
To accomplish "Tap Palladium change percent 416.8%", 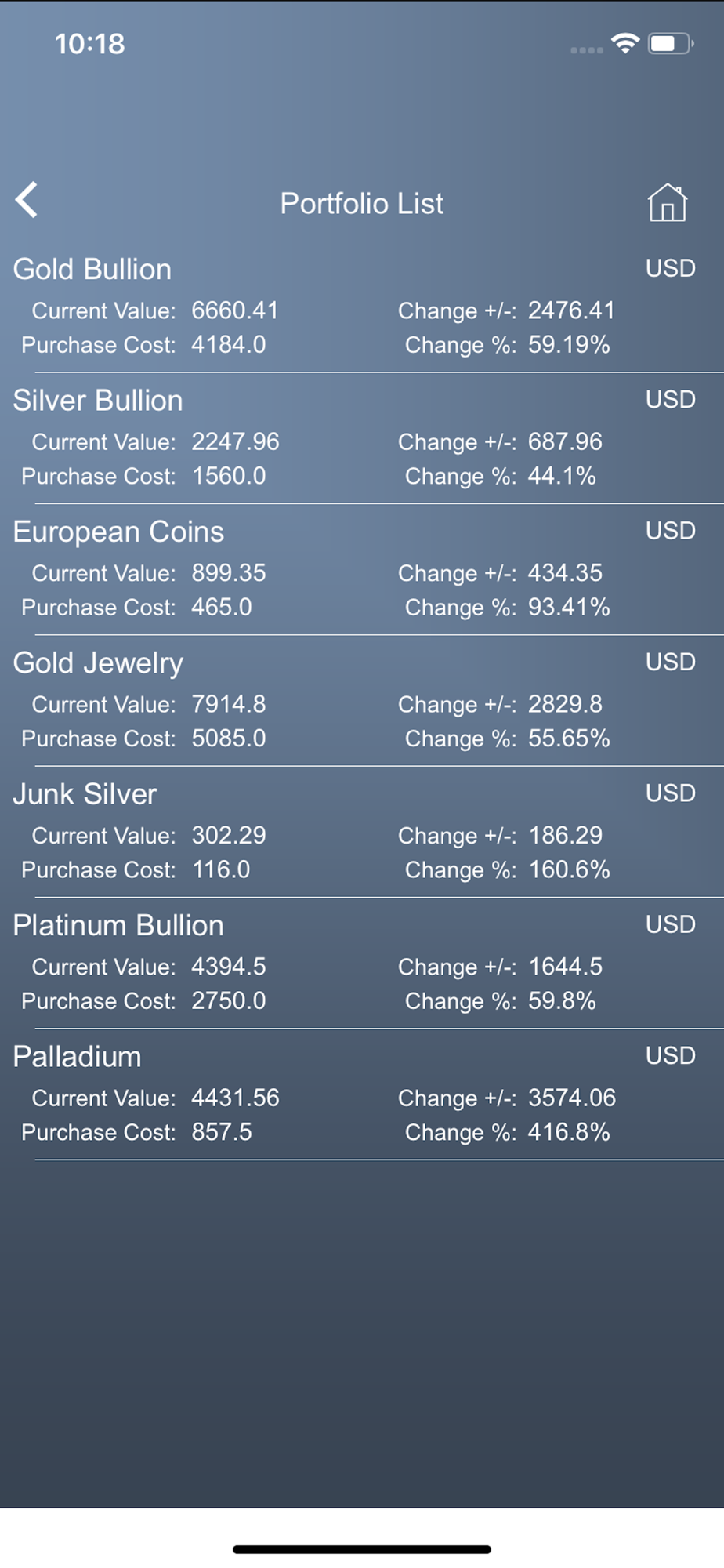I will coord(569,1132).
